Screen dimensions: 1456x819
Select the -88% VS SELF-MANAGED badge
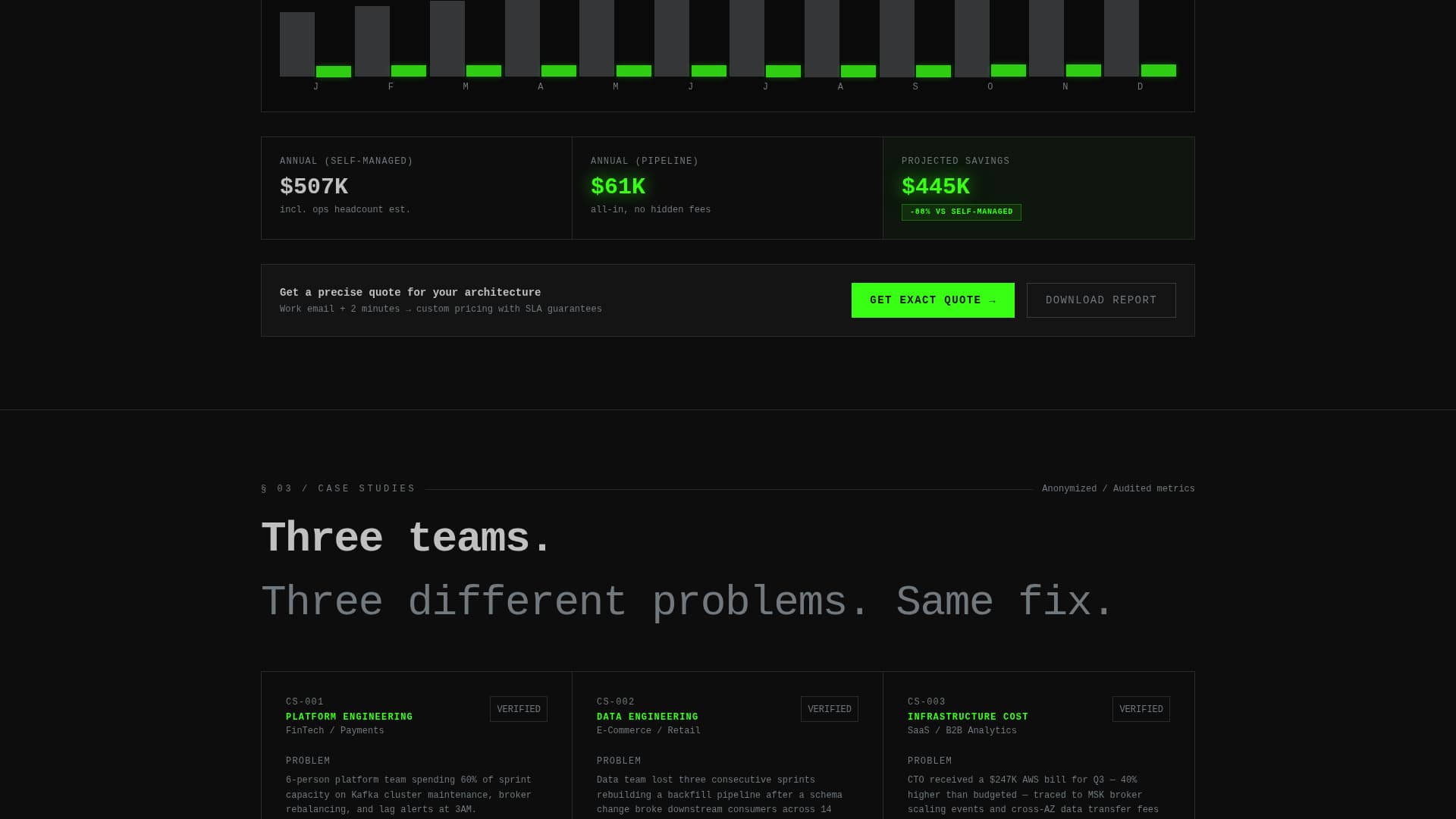(x=962, y=212)
